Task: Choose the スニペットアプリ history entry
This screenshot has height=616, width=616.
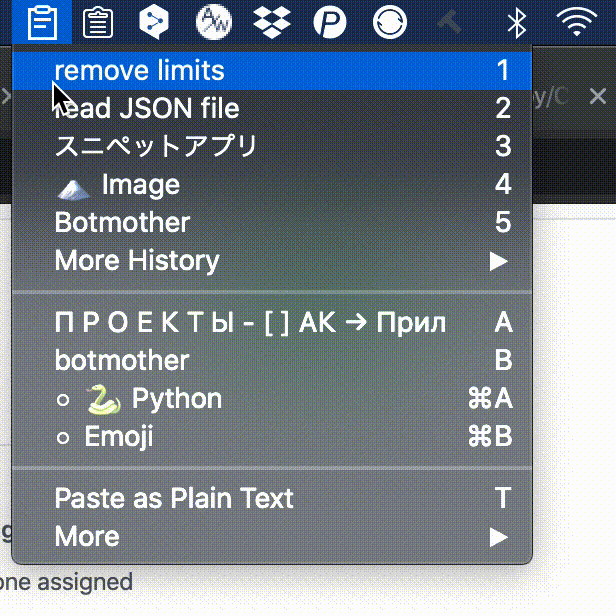Action: pyautogui.click(x=272, y=146)
